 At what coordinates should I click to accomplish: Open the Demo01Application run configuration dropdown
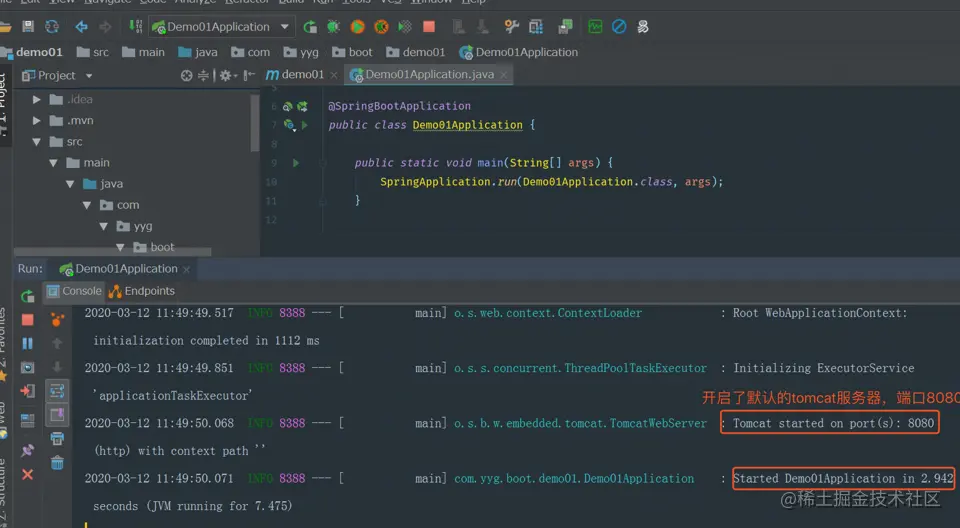point(222,26)
